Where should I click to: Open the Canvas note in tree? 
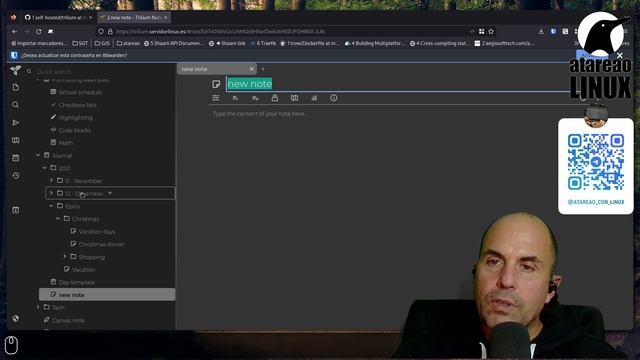pos(68,320)
